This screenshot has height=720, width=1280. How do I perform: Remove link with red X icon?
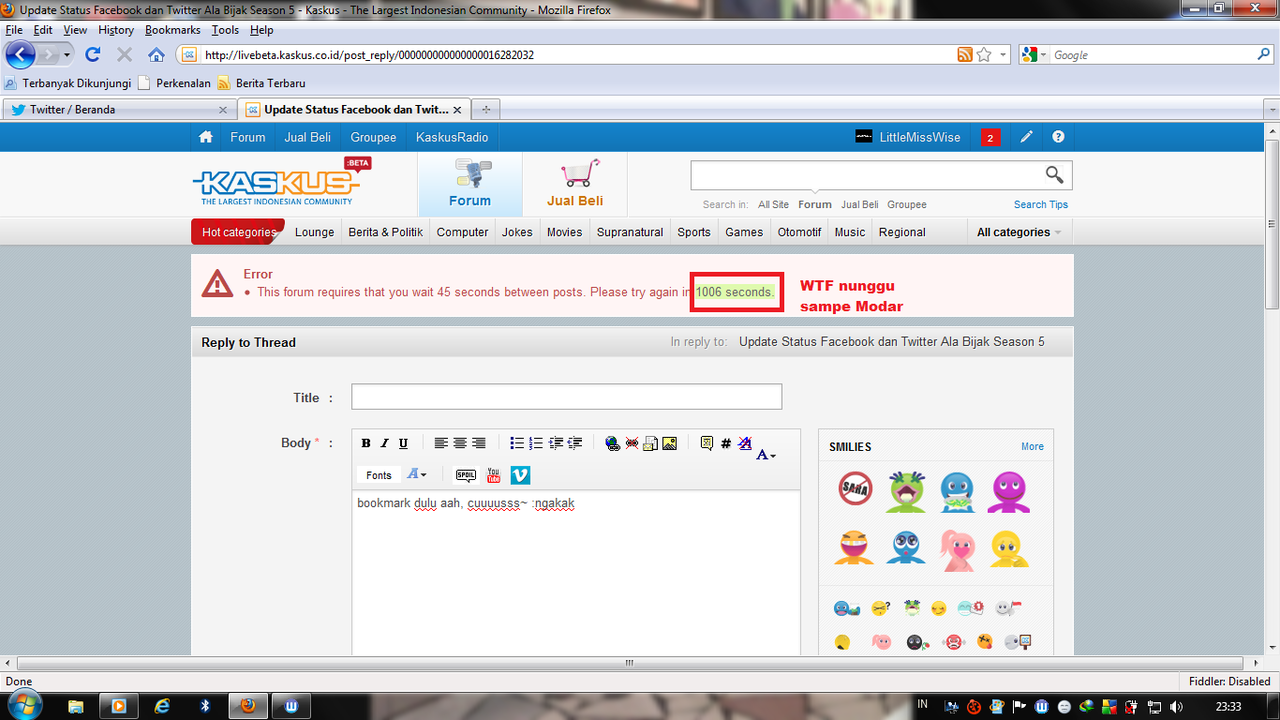click(632, 444)
